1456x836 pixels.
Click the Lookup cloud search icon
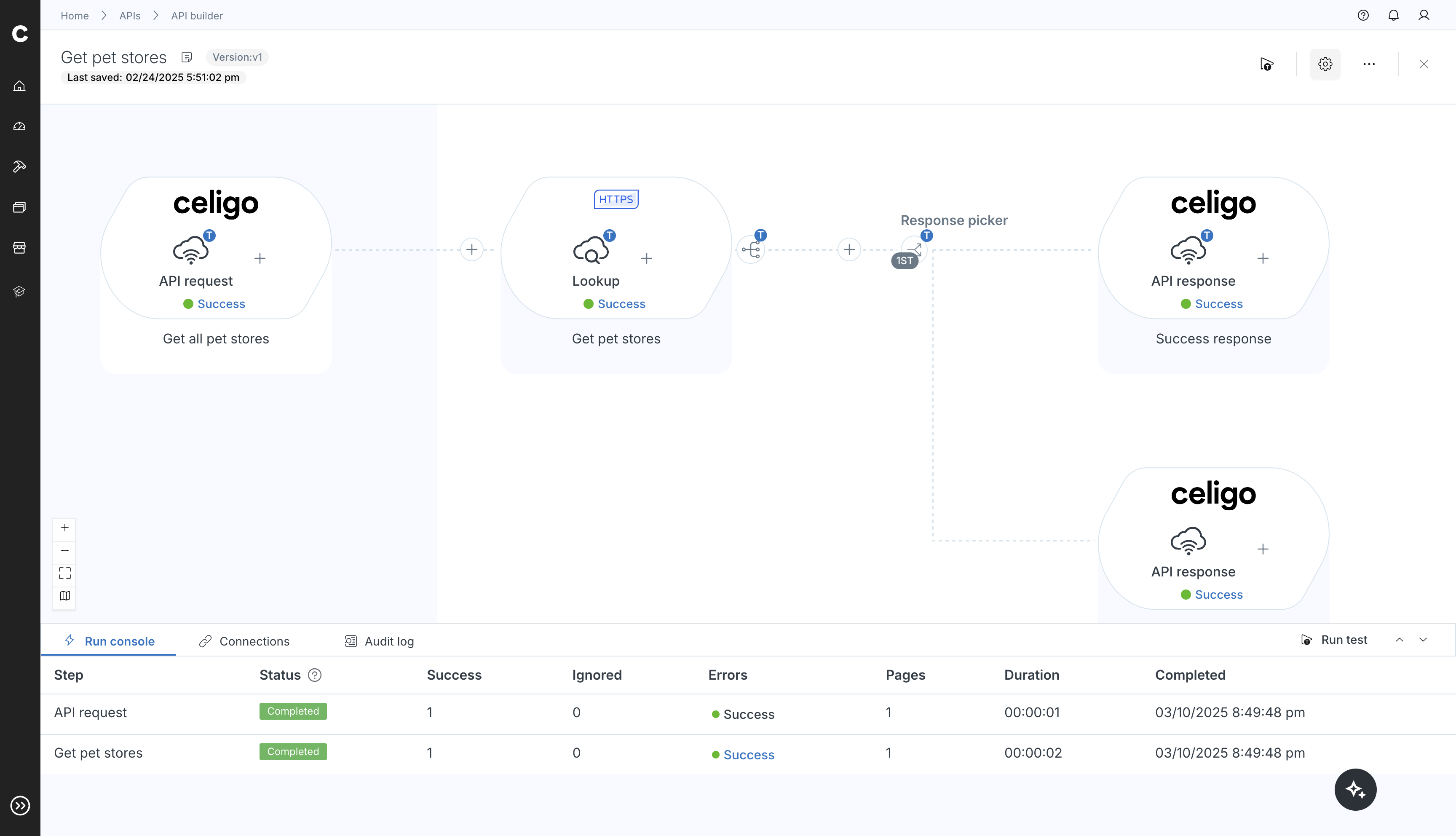tap(591, 251)
